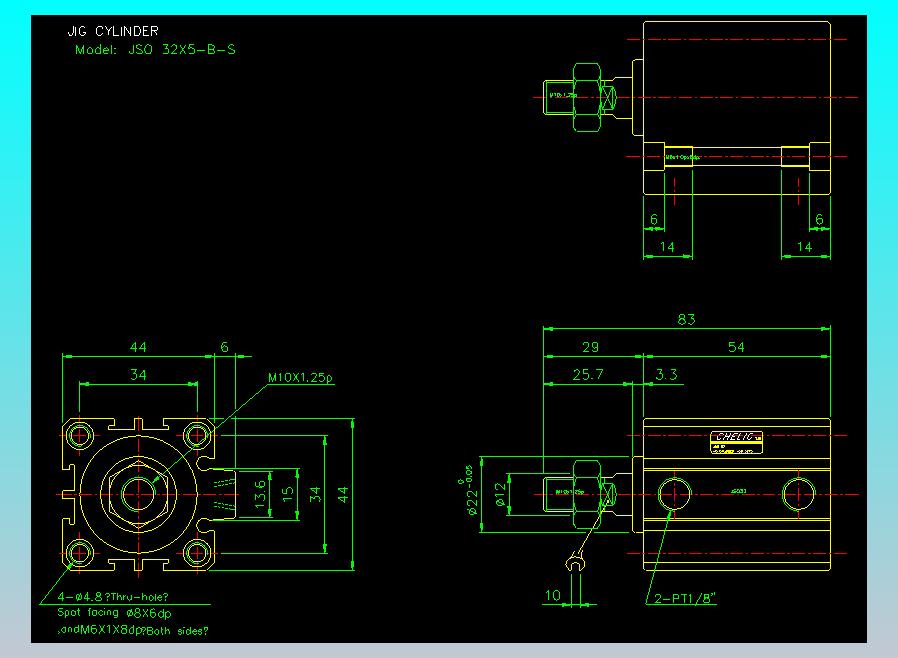The width and height of the screenshot is (898, 658).
Task: Select the 3.3 dimension text
Action: 666,374
